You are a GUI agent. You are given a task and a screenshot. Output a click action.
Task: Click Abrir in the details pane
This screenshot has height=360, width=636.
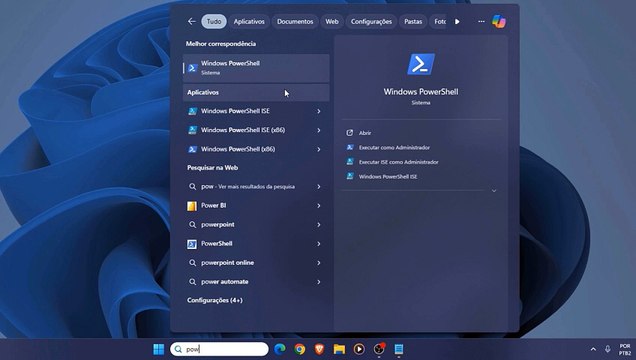[x=365, y=133]
